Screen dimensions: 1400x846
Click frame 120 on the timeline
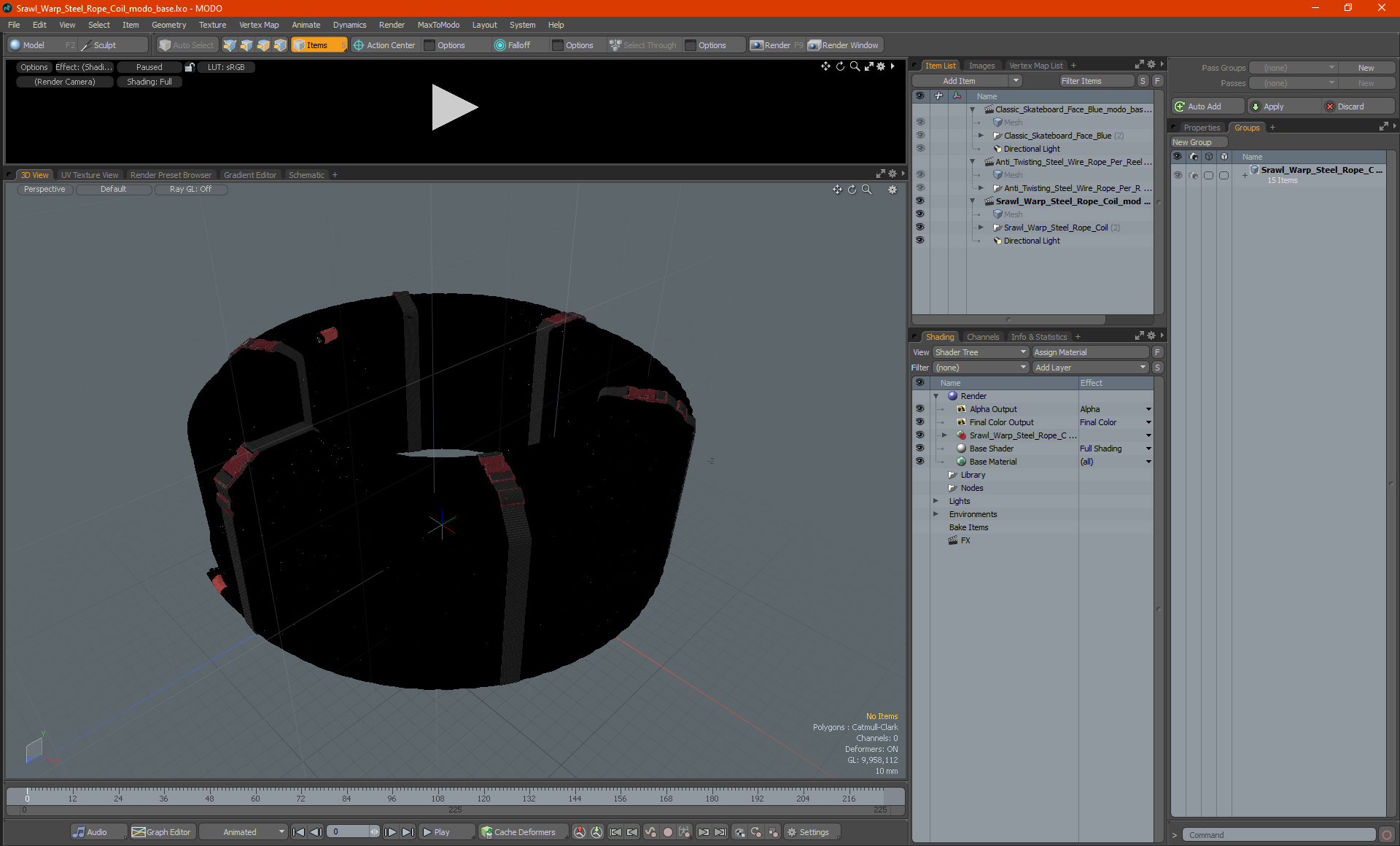pyautogui.click(x=483, y=792)
